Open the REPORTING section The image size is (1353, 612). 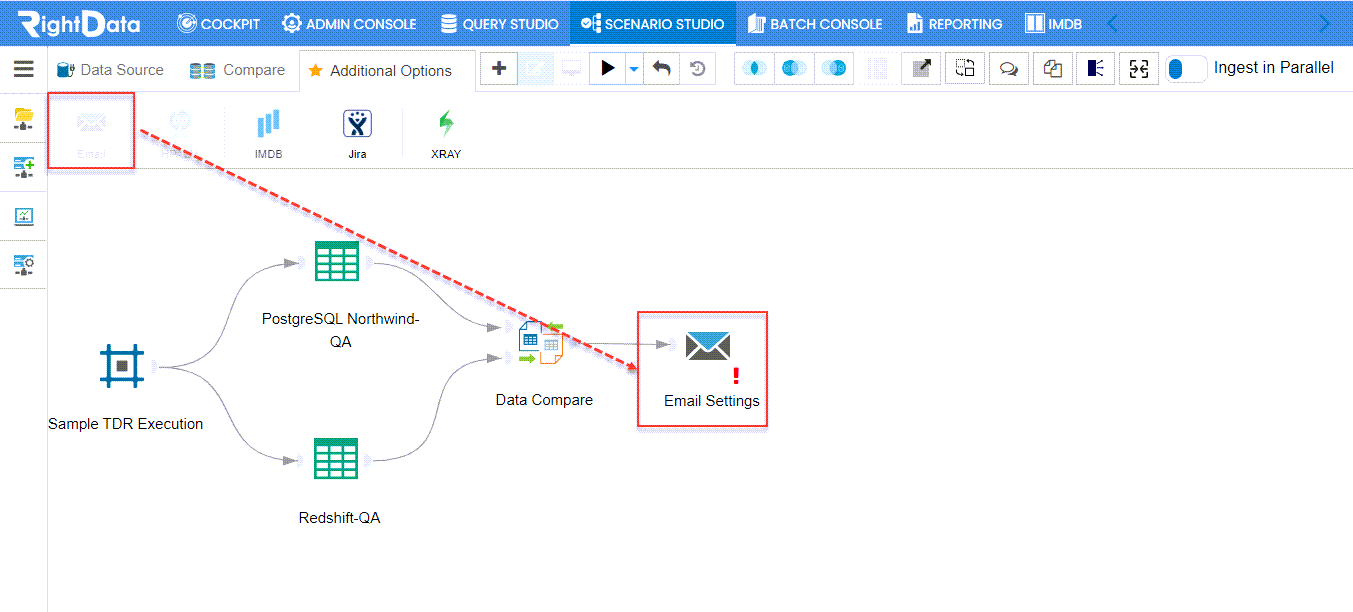coord(954,23)
